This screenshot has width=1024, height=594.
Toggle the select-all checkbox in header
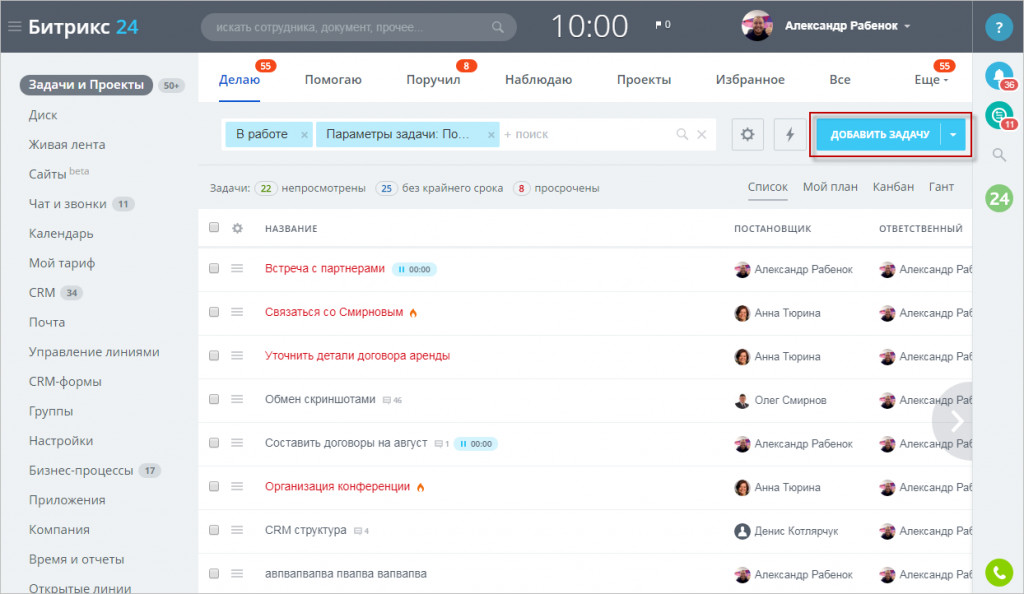tap(214, 227)
